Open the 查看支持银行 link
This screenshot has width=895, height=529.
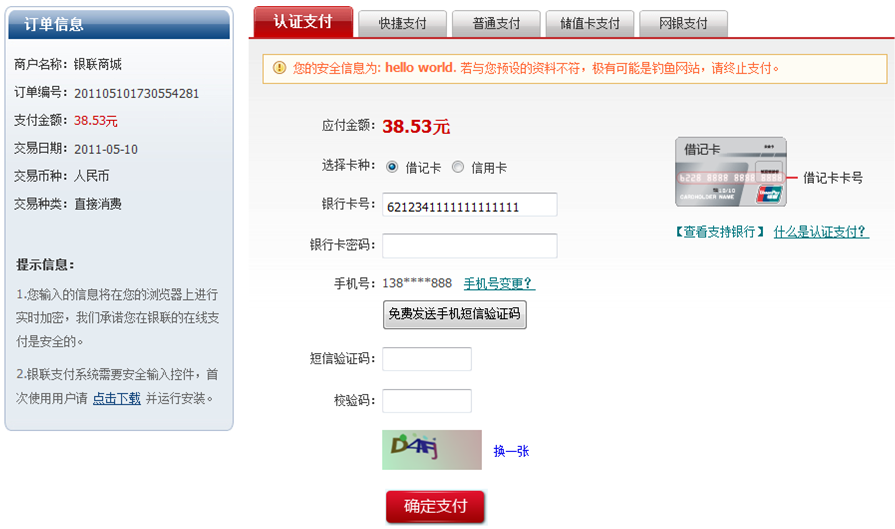[x=719, y=232]
